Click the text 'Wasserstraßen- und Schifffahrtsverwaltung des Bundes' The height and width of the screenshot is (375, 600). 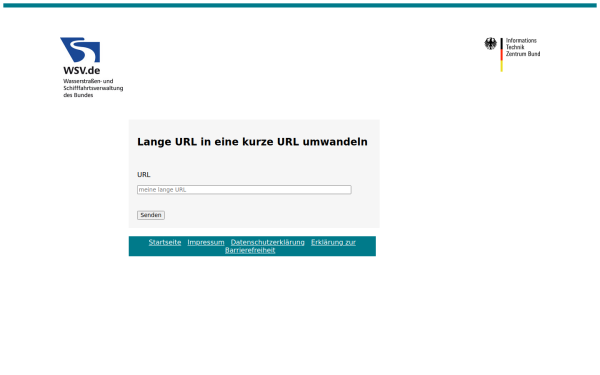pos(93,88)
